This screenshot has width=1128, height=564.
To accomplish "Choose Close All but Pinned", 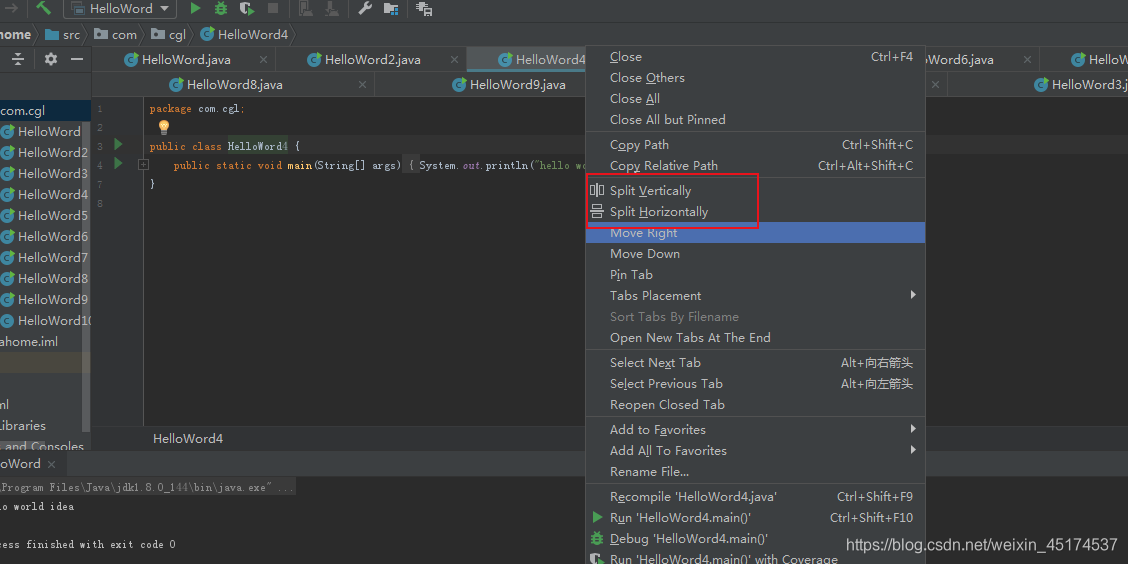I will pos(755,119).
